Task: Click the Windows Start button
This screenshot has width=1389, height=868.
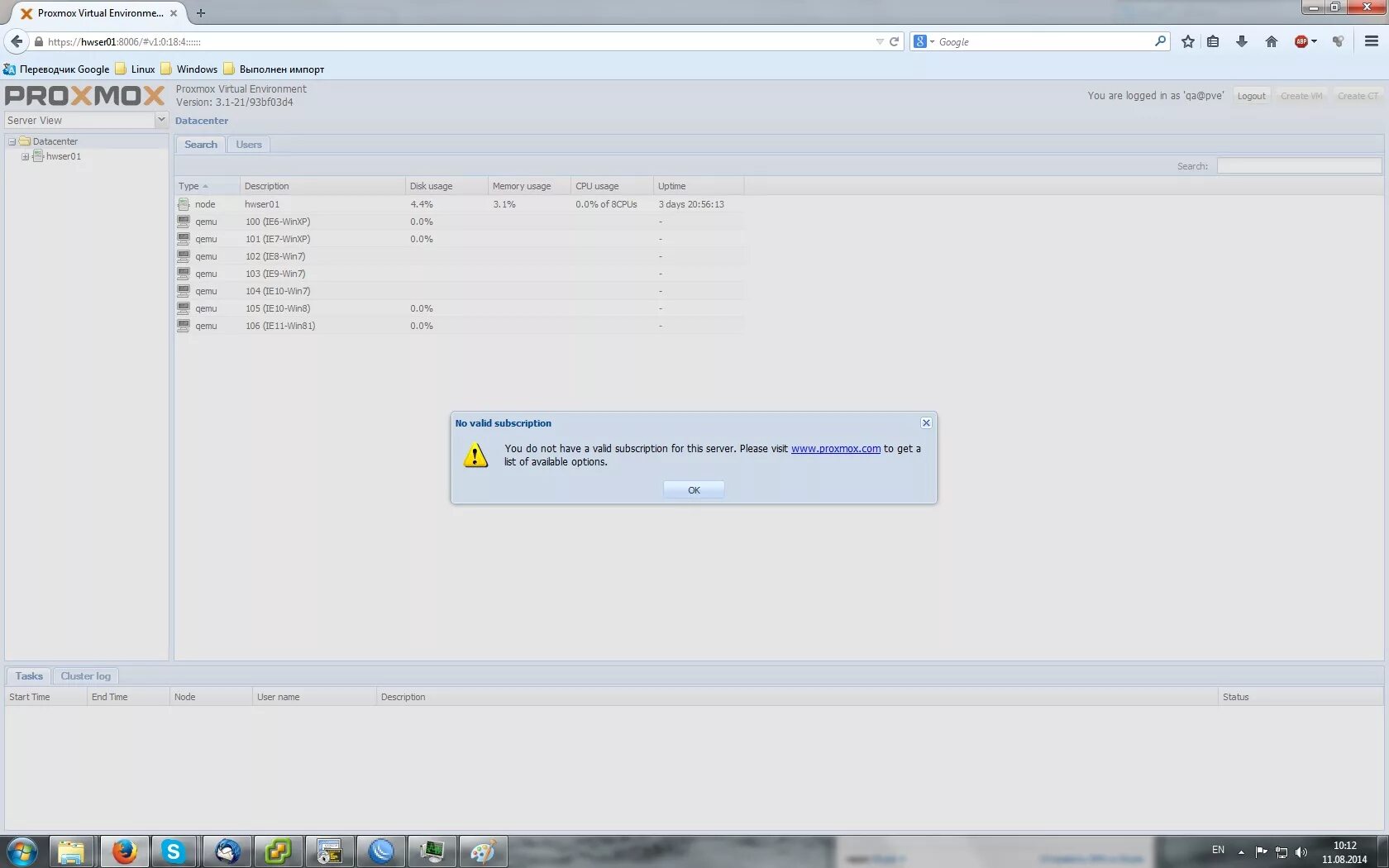Action: 22,851
